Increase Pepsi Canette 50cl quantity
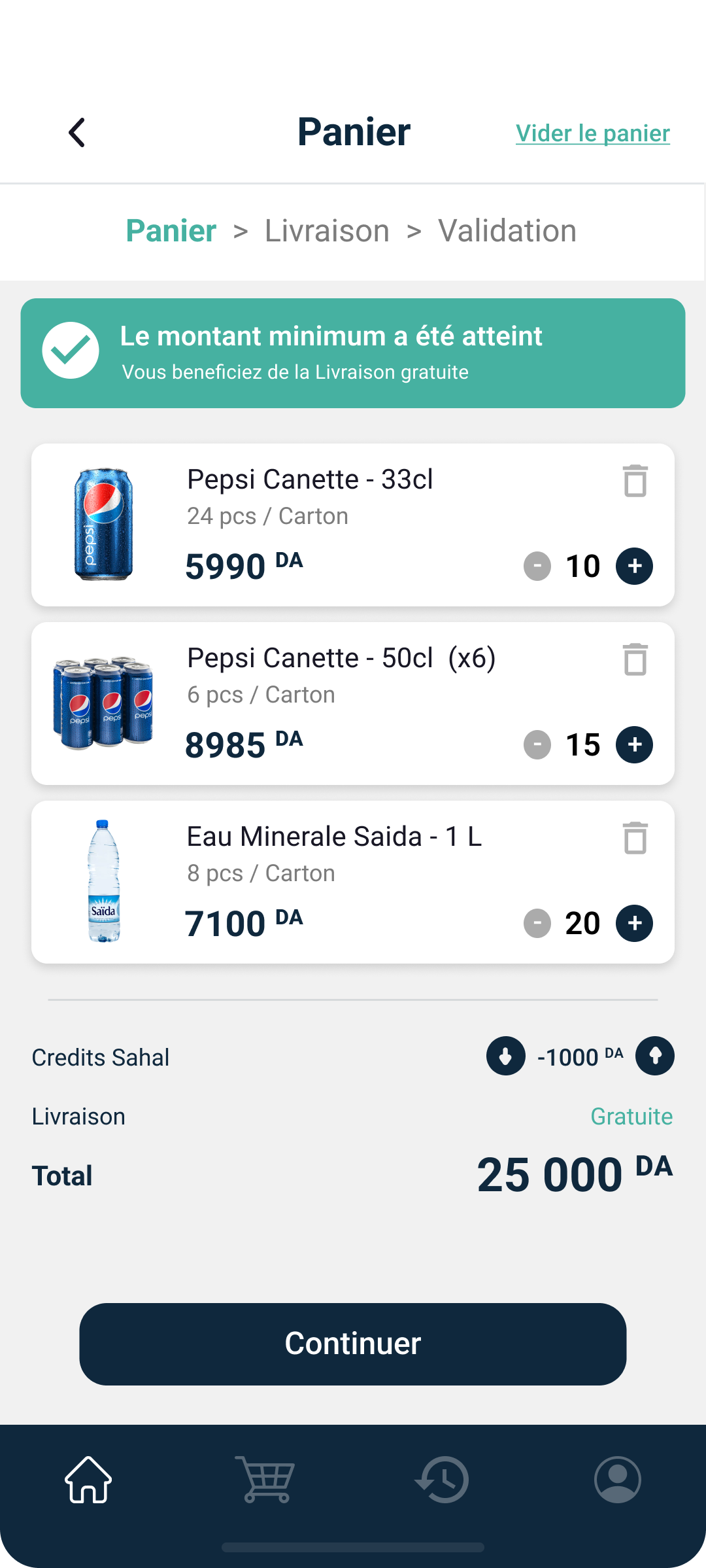The width and height of the screenshot is (706, 1568). (634, 744)
